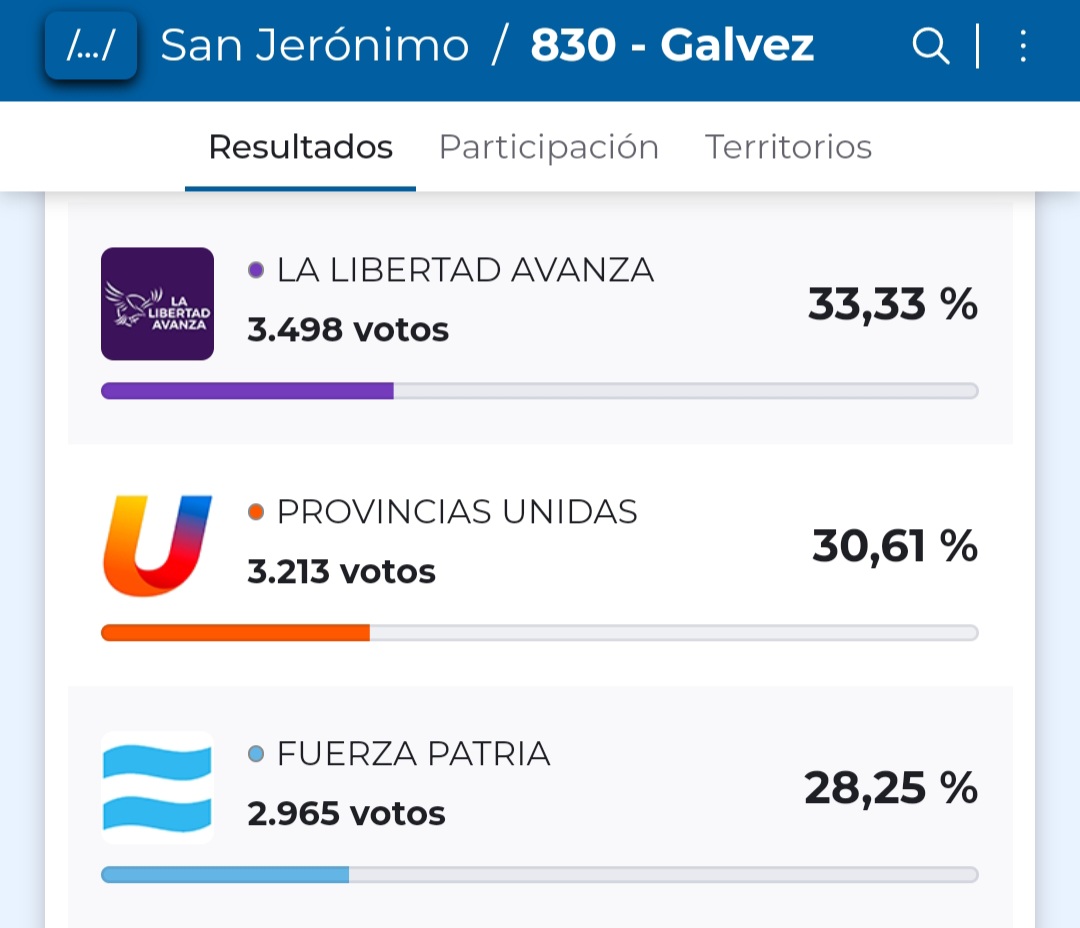The height and width of the screenshot is (928, 1080).
Task: Click the Provincias Unidas U logo
Action: [x=157, y=546]
